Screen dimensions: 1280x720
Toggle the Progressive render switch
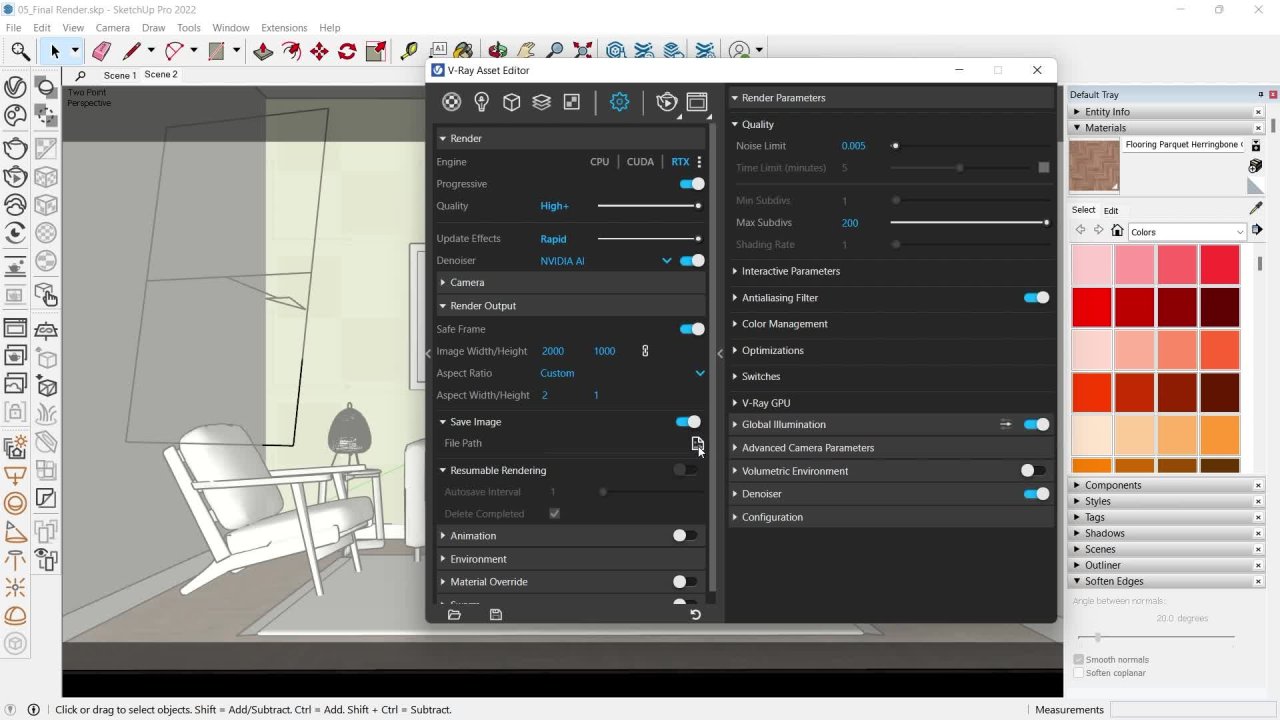tap(691, 184)
